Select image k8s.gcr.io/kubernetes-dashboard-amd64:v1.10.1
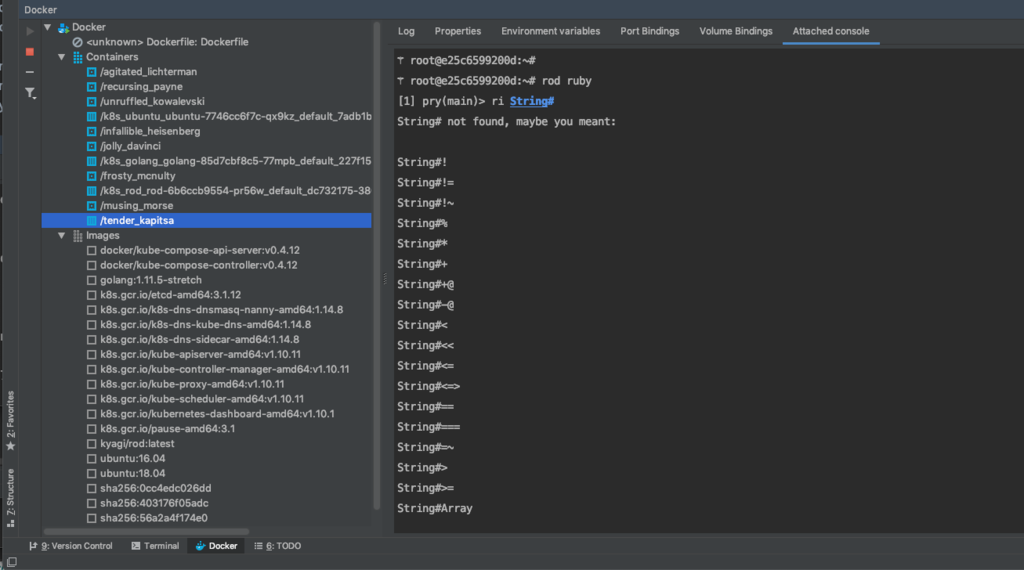 click(217, 414)
